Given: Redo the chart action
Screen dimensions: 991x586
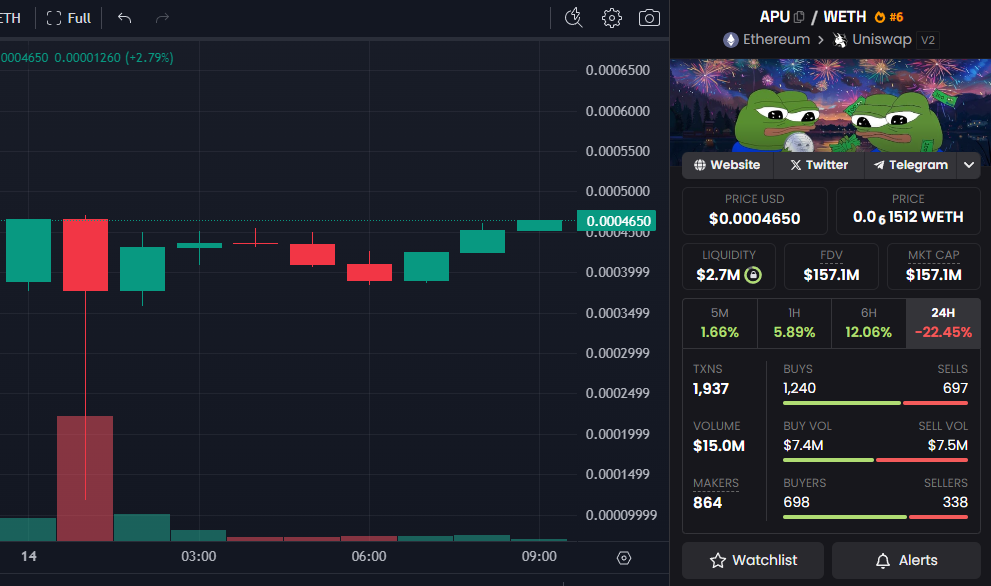Looking at the screenshot, I should point(162,18).
